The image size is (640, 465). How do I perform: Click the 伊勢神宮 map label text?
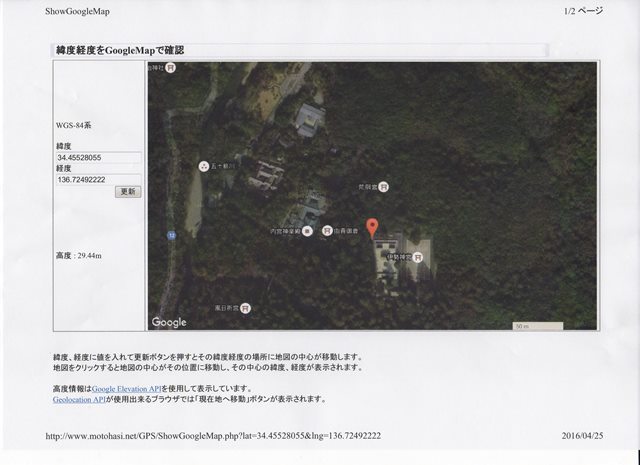coord(399,257)
